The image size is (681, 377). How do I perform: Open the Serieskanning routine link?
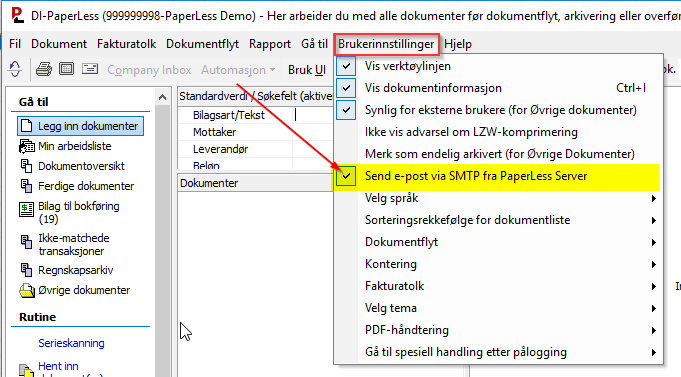coord(71,343)
